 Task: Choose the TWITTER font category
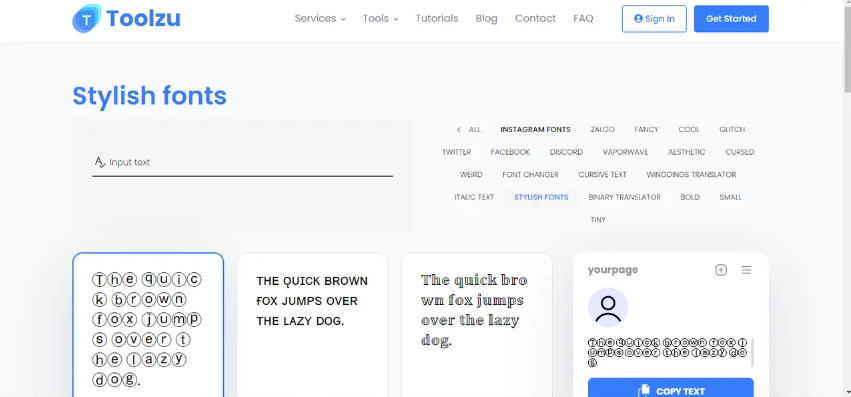(x=456, y=152)
